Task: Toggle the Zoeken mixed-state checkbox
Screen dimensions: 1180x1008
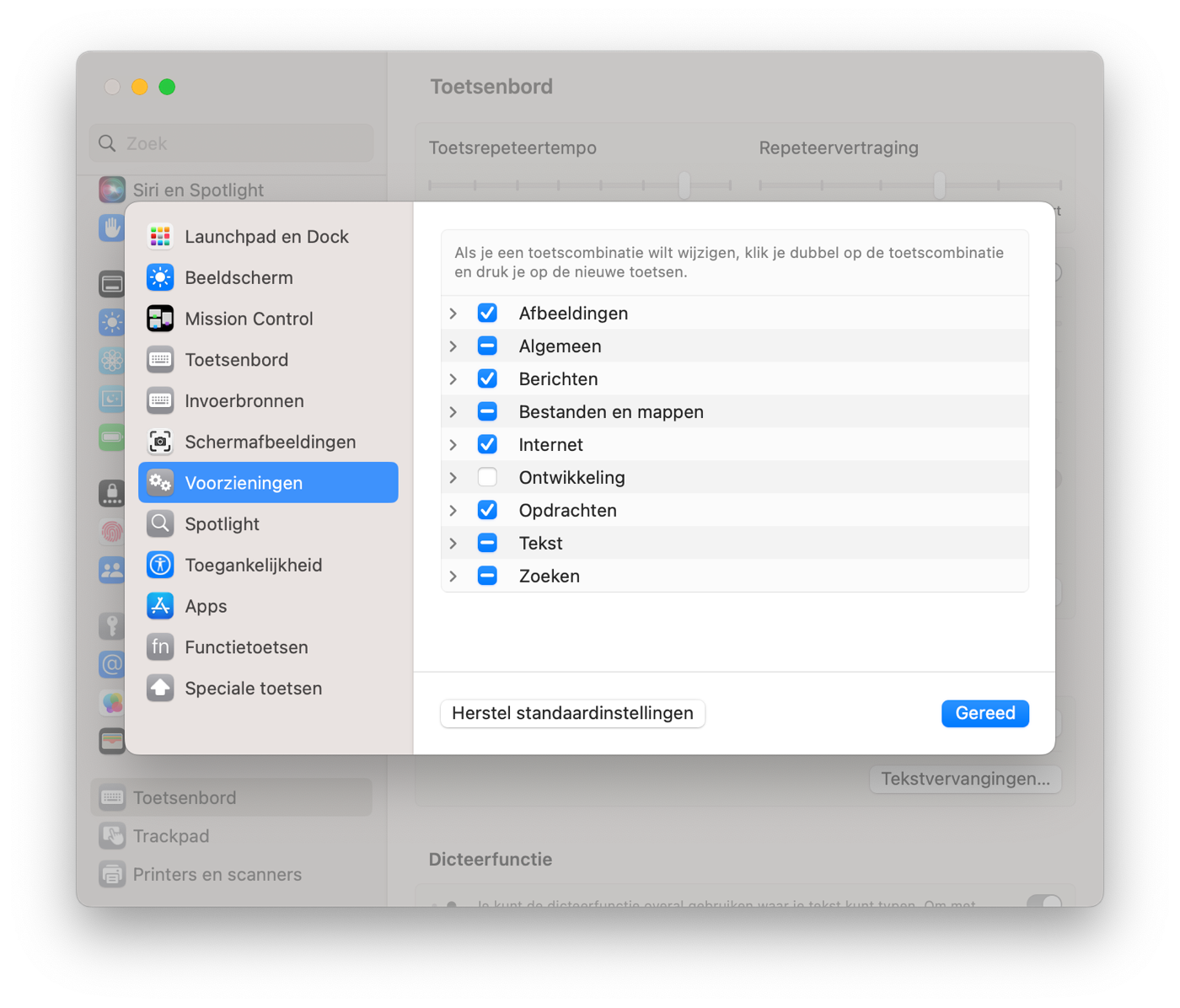Action: coord(487,576)
